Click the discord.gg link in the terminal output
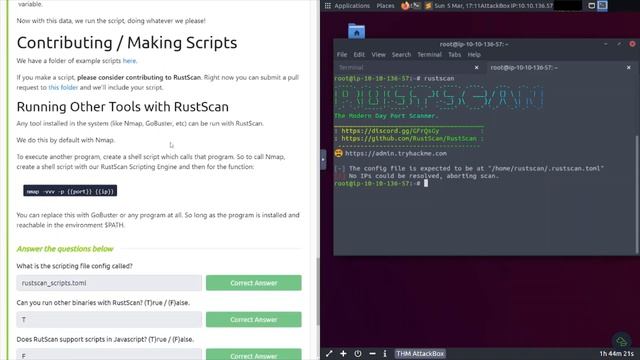This screenshot has width=640, height=360. (390, 131)
